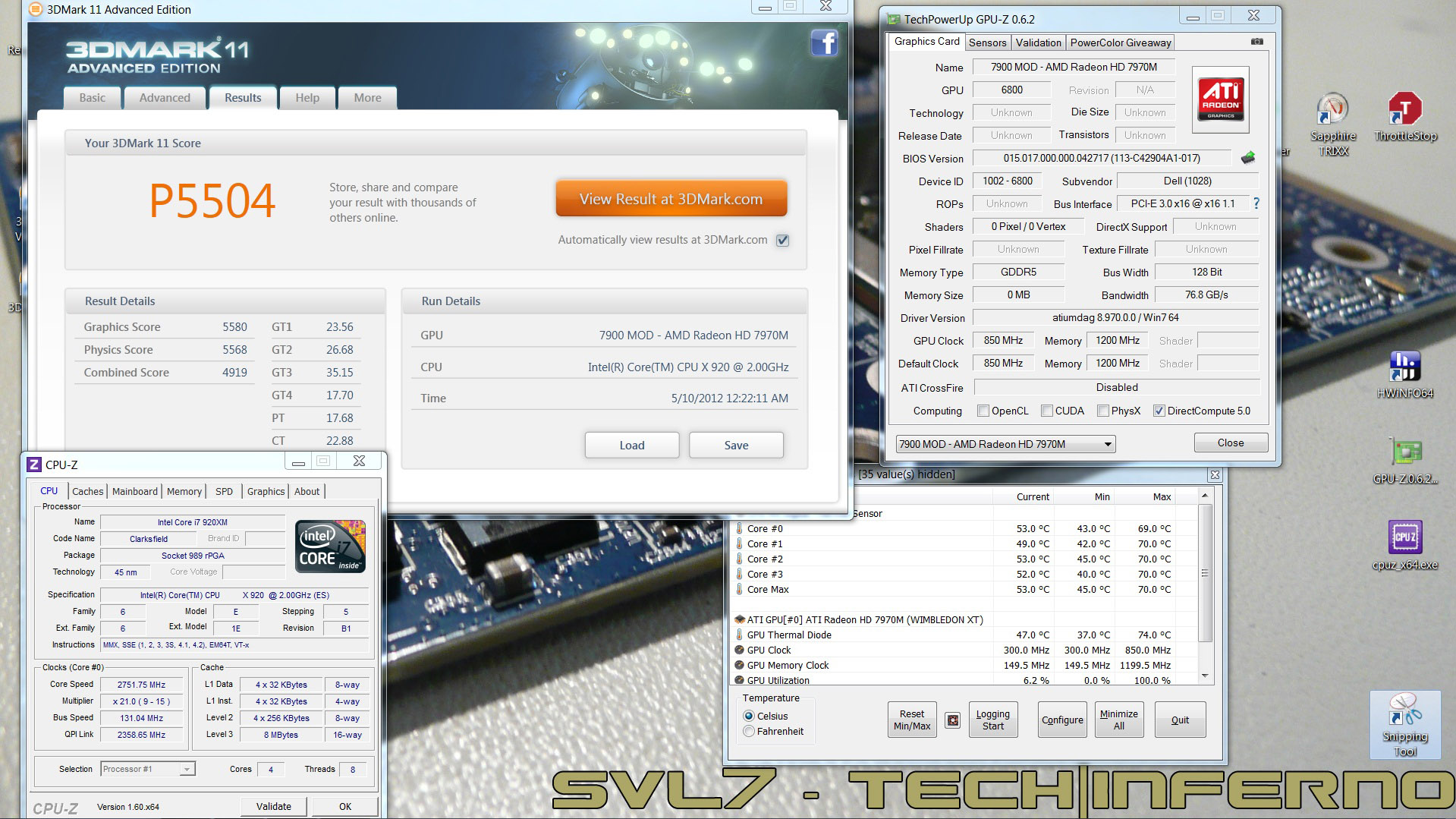Click the Core #0 thermometer icon
1456x819 pixels.
(x=740, y=528)
